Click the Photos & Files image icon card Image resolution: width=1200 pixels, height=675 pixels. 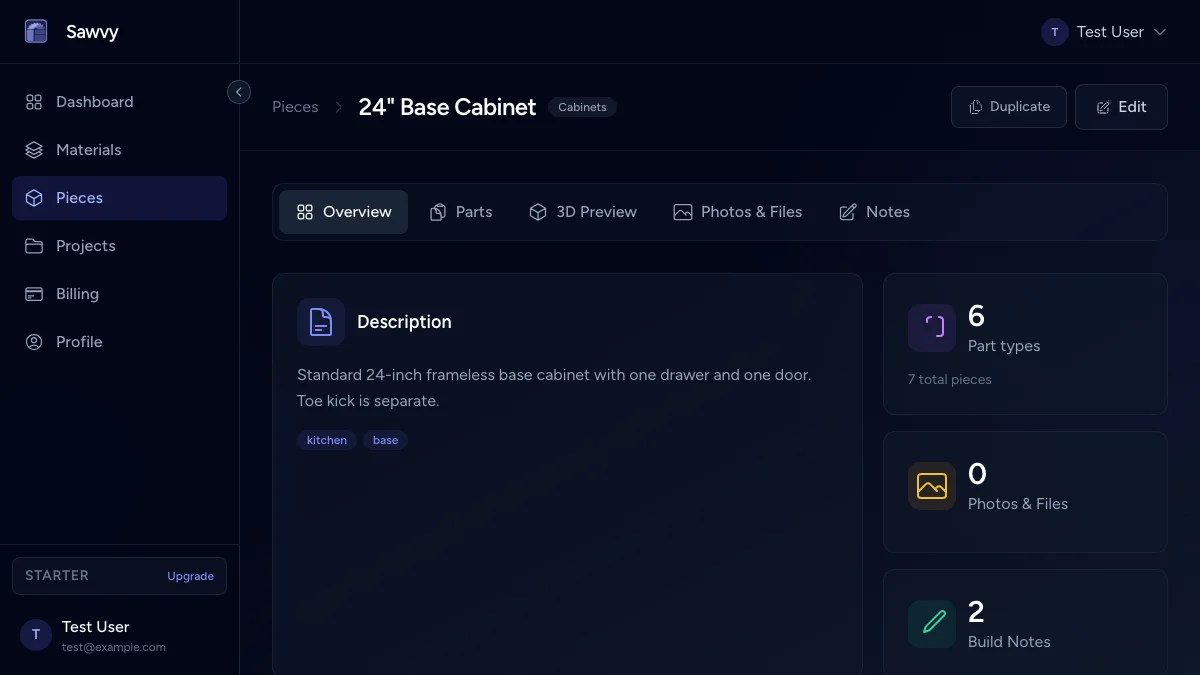tap(931, 485)
